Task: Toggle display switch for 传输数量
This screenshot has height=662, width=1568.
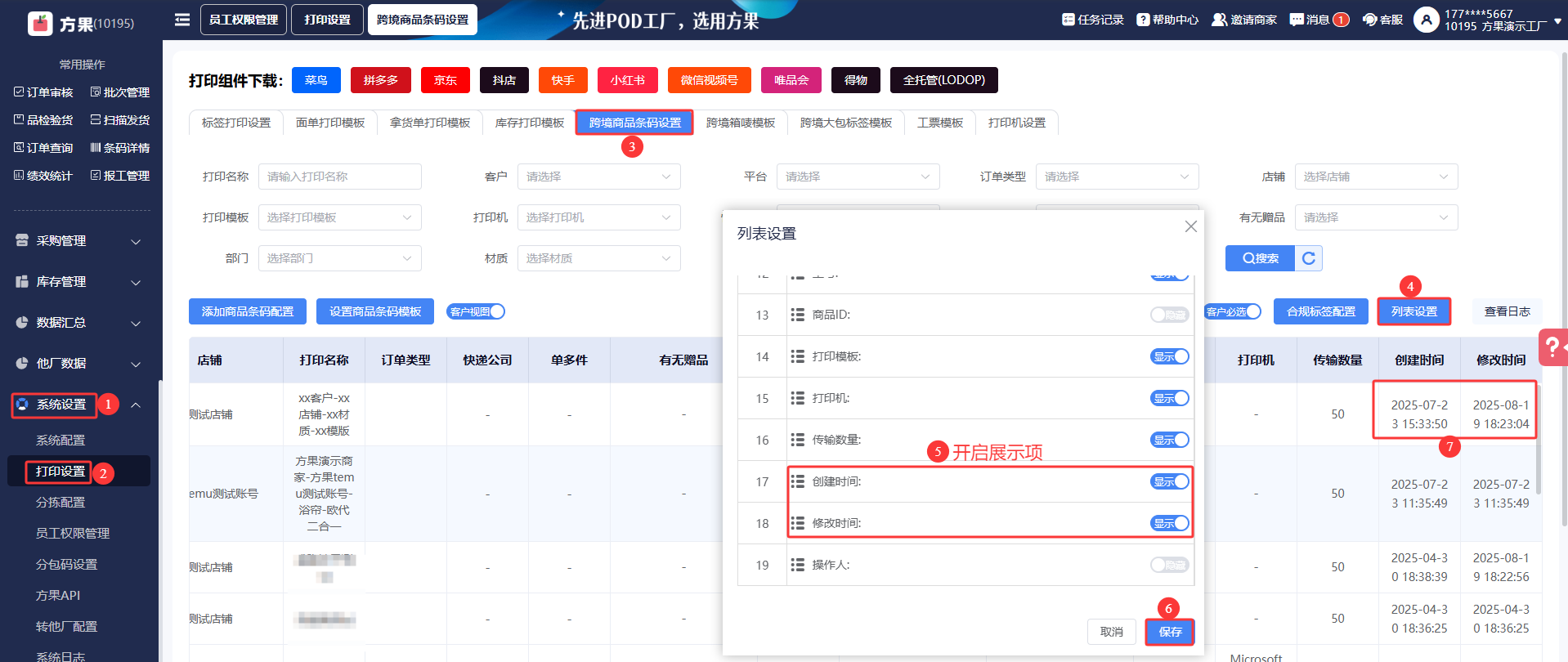Action: point(1170,440)
